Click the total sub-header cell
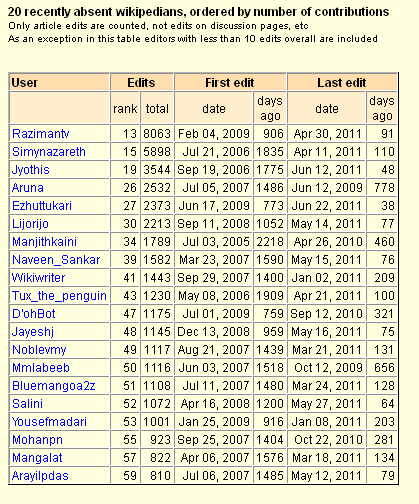Image resolution: width=419 pixels, height=504 pixels. coord(157,108)
